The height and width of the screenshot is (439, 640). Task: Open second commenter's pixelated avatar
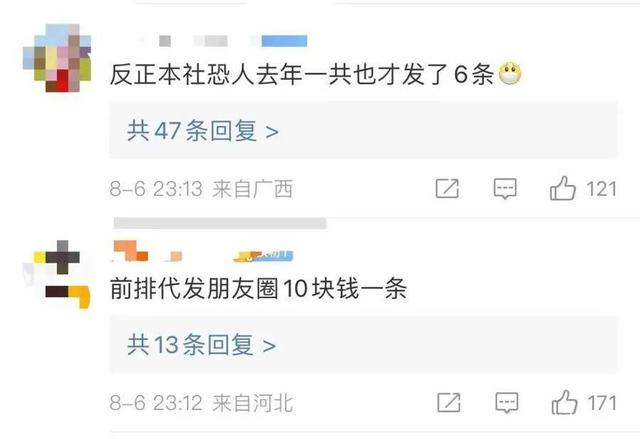[x=57, y=274]
